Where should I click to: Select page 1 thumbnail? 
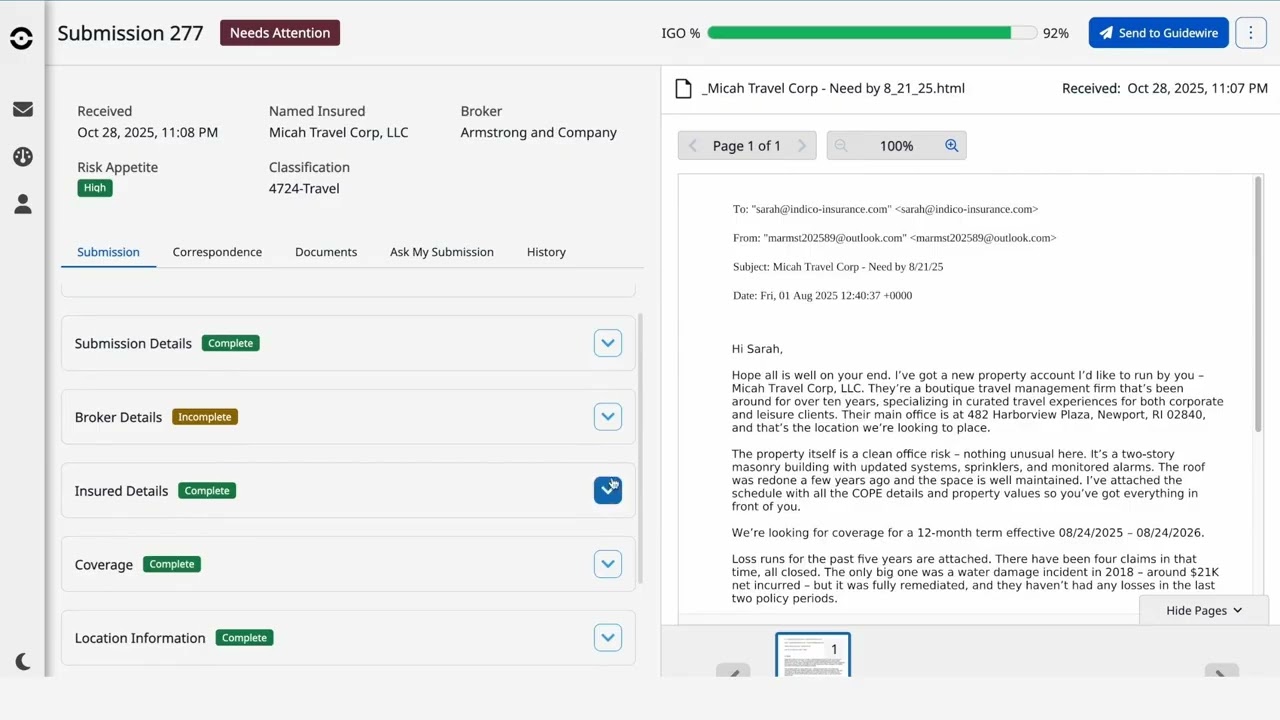(x=813, y=655)
